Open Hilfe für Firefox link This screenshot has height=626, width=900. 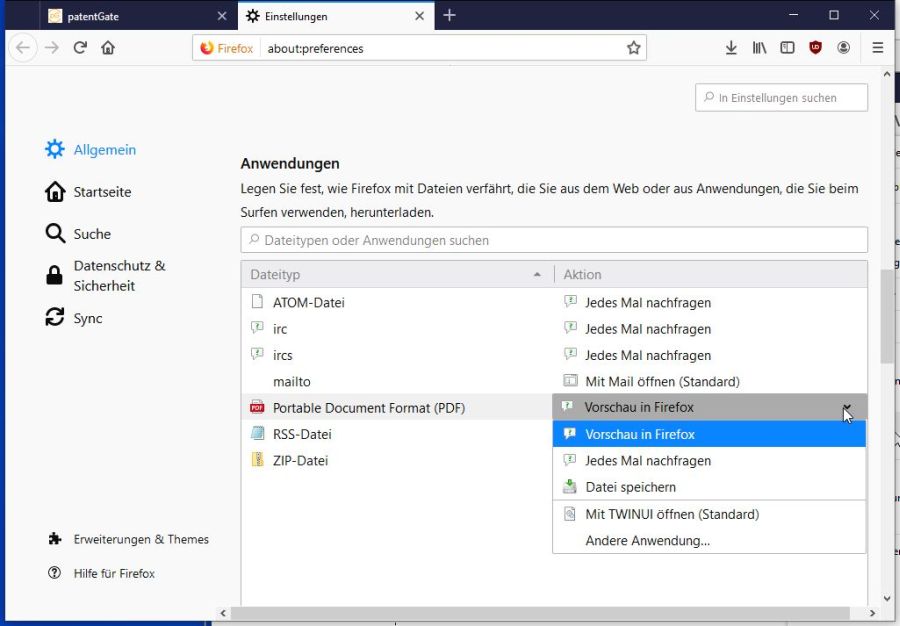coord(102,573)
